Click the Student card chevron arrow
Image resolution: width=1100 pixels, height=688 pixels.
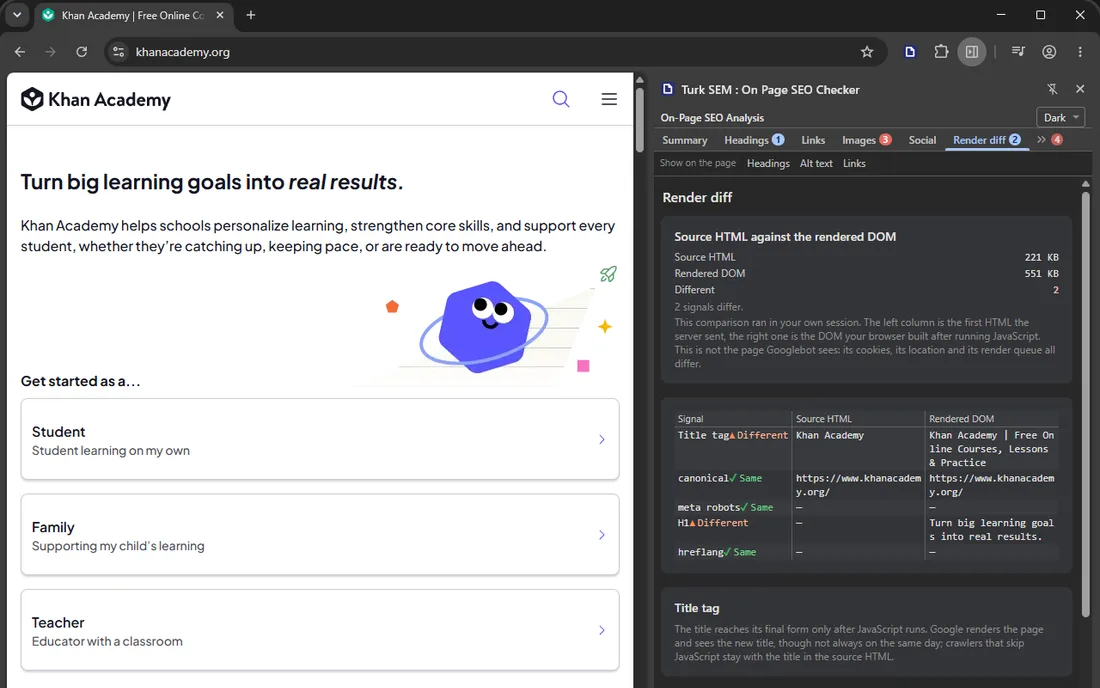tap(601, 440)
